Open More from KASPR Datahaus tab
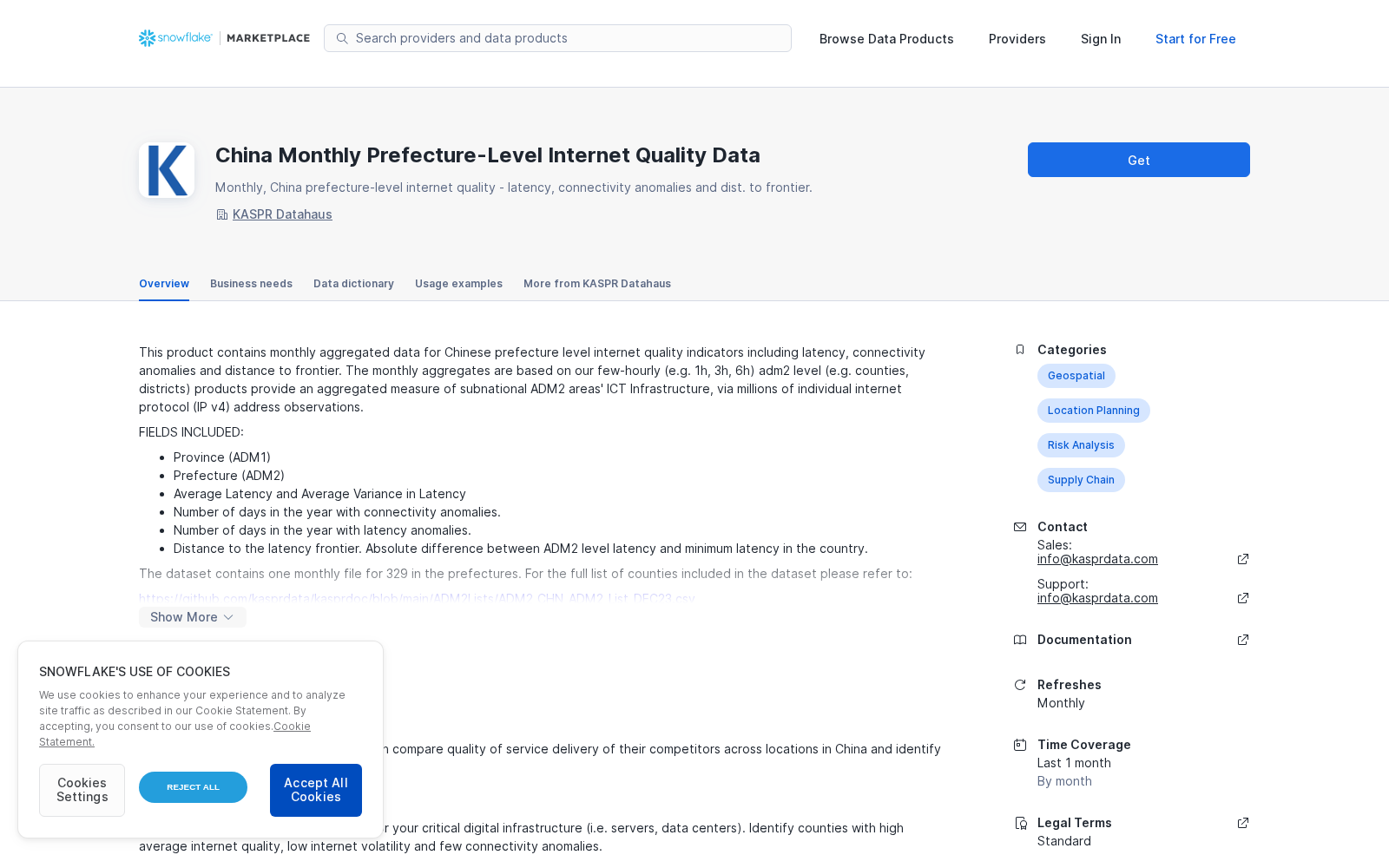Image resolution: width=1389 pixels, height=868 pixels. [597, 284]
